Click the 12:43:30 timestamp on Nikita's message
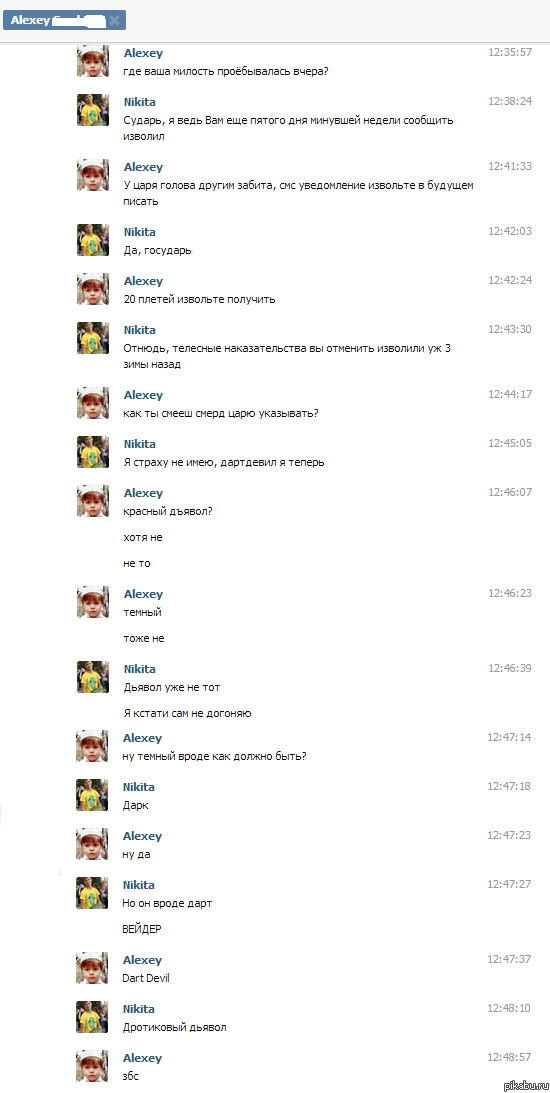This screenshot has width=550, height=1093. [x=510, y=329]
